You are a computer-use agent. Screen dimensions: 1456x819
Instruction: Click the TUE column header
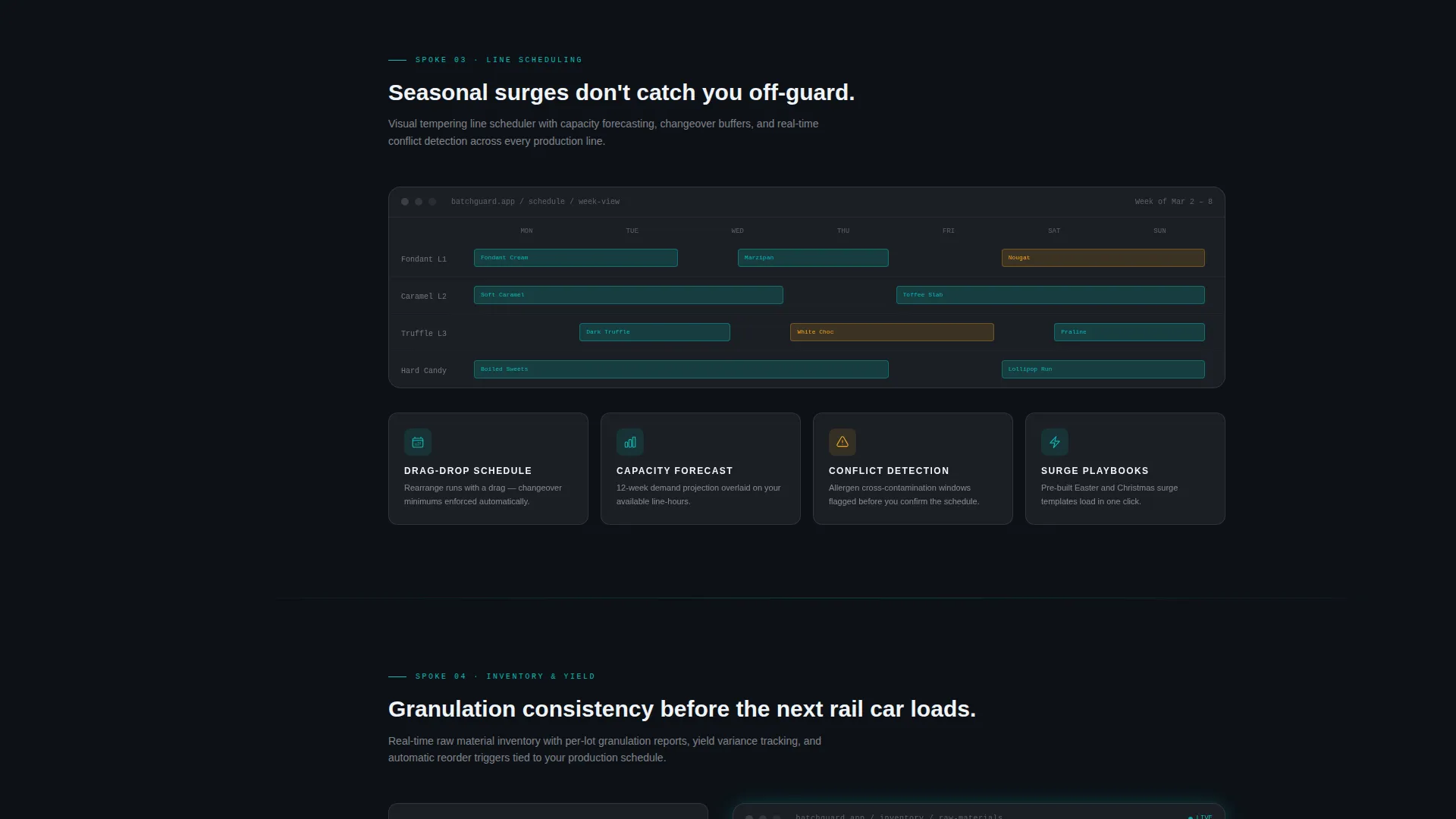[632, 231]
